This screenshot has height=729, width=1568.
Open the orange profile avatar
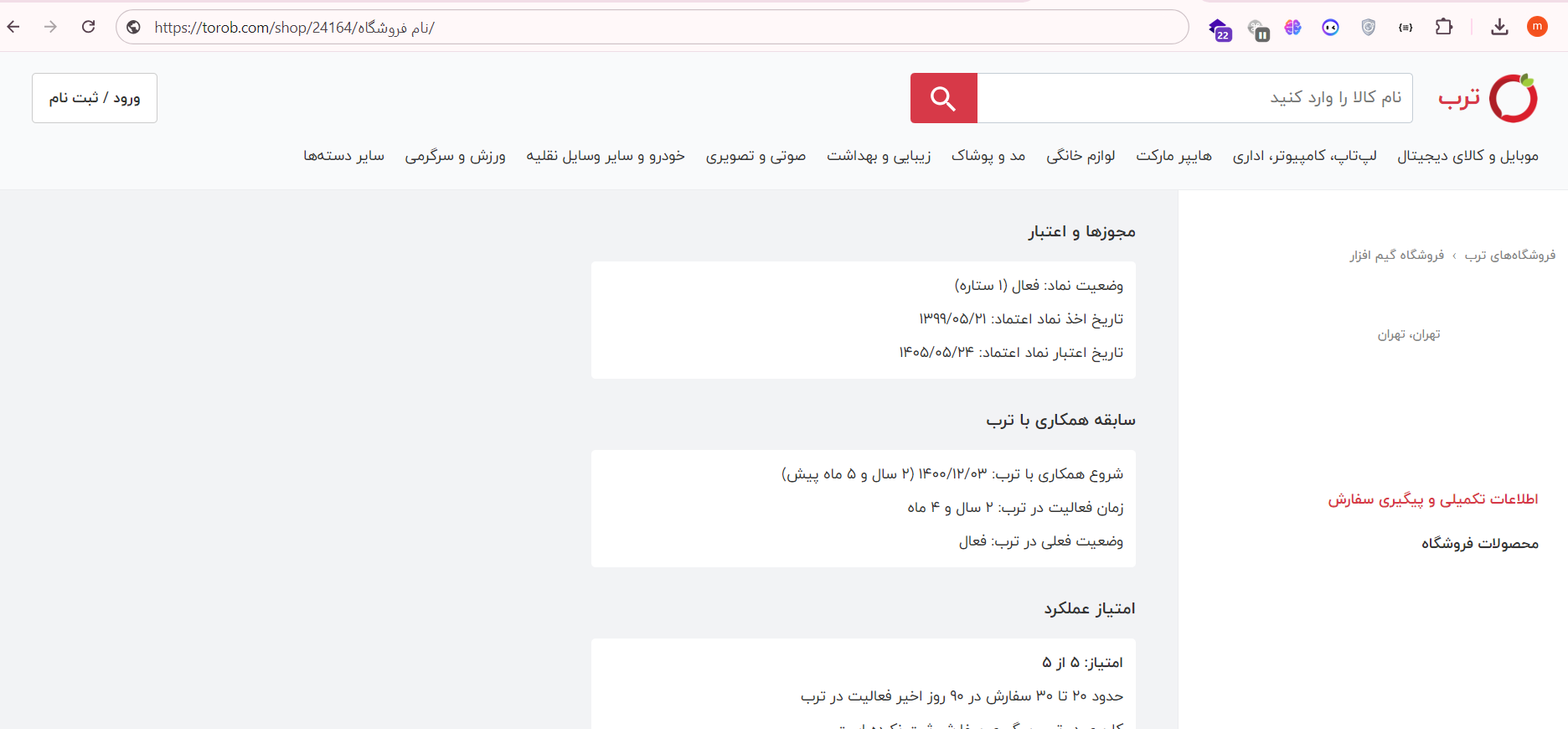coord(1537,27)
